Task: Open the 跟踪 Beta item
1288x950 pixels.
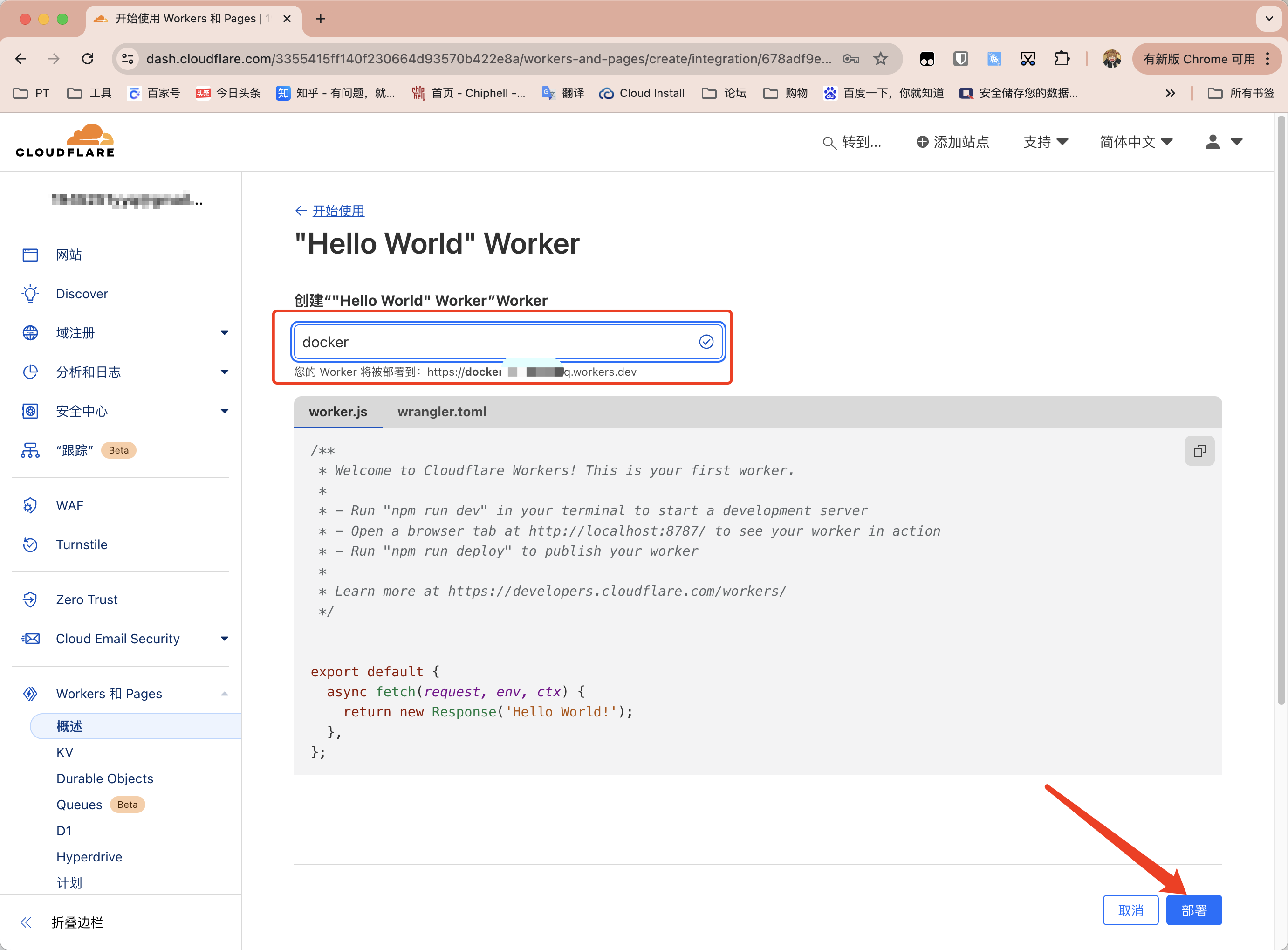Action: tap(79, 450)
